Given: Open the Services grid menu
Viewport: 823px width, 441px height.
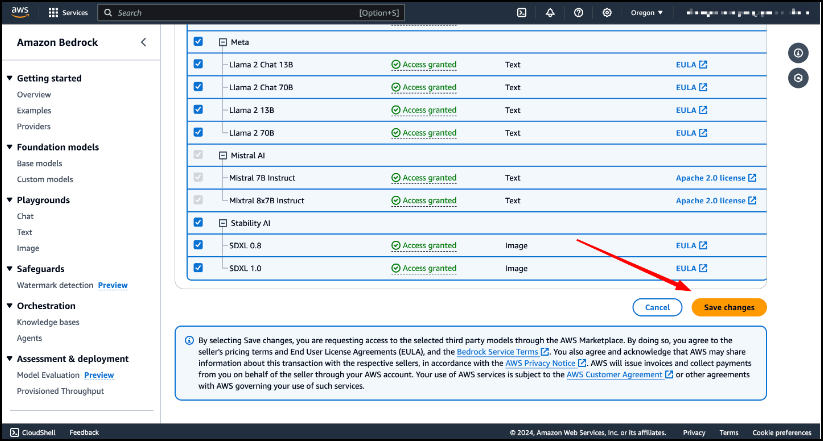Looking at the screenshot, I should pos(68,13).
